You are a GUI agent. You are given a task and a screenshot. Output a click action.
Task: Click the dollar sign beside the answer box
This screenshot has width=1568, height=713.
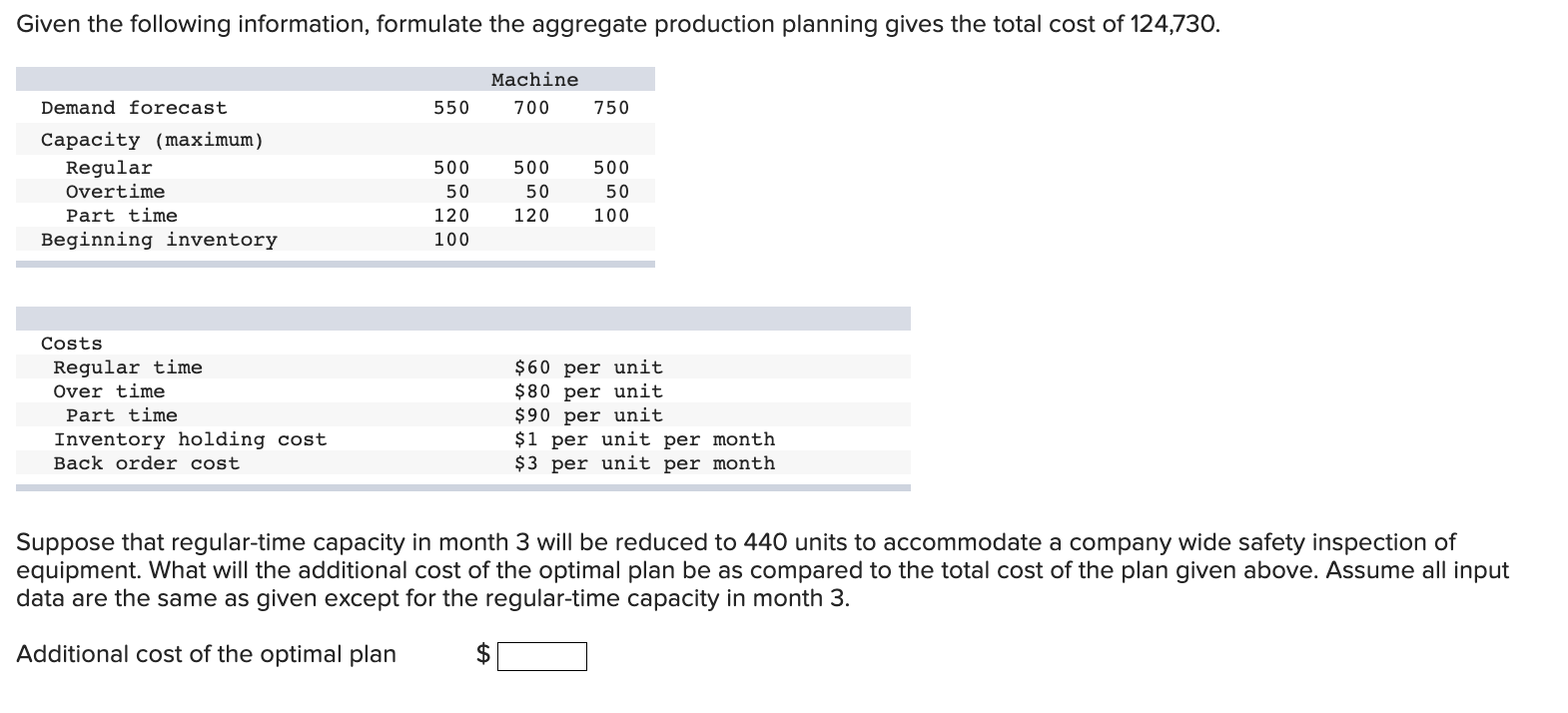[x=483, y=654]
